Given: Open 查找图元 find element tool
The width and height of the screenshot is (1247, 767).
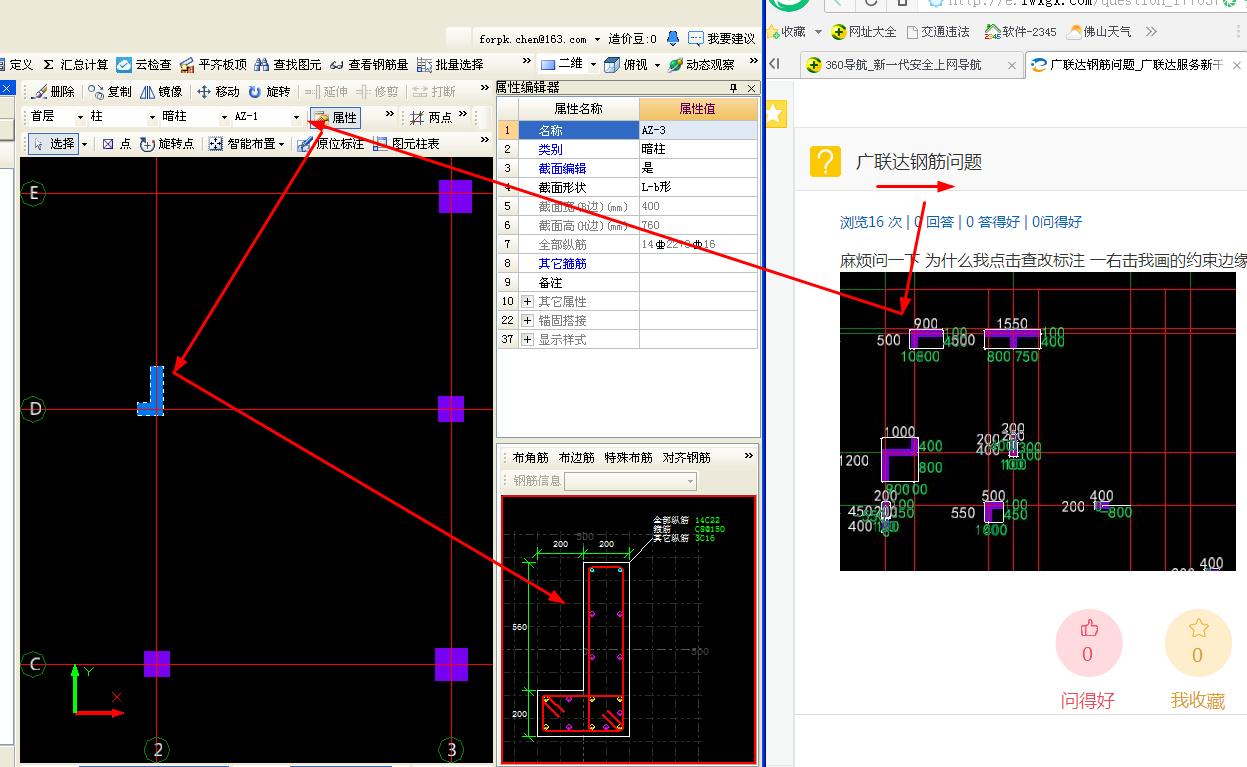Looking at the screenshot, I should [288, 65].
